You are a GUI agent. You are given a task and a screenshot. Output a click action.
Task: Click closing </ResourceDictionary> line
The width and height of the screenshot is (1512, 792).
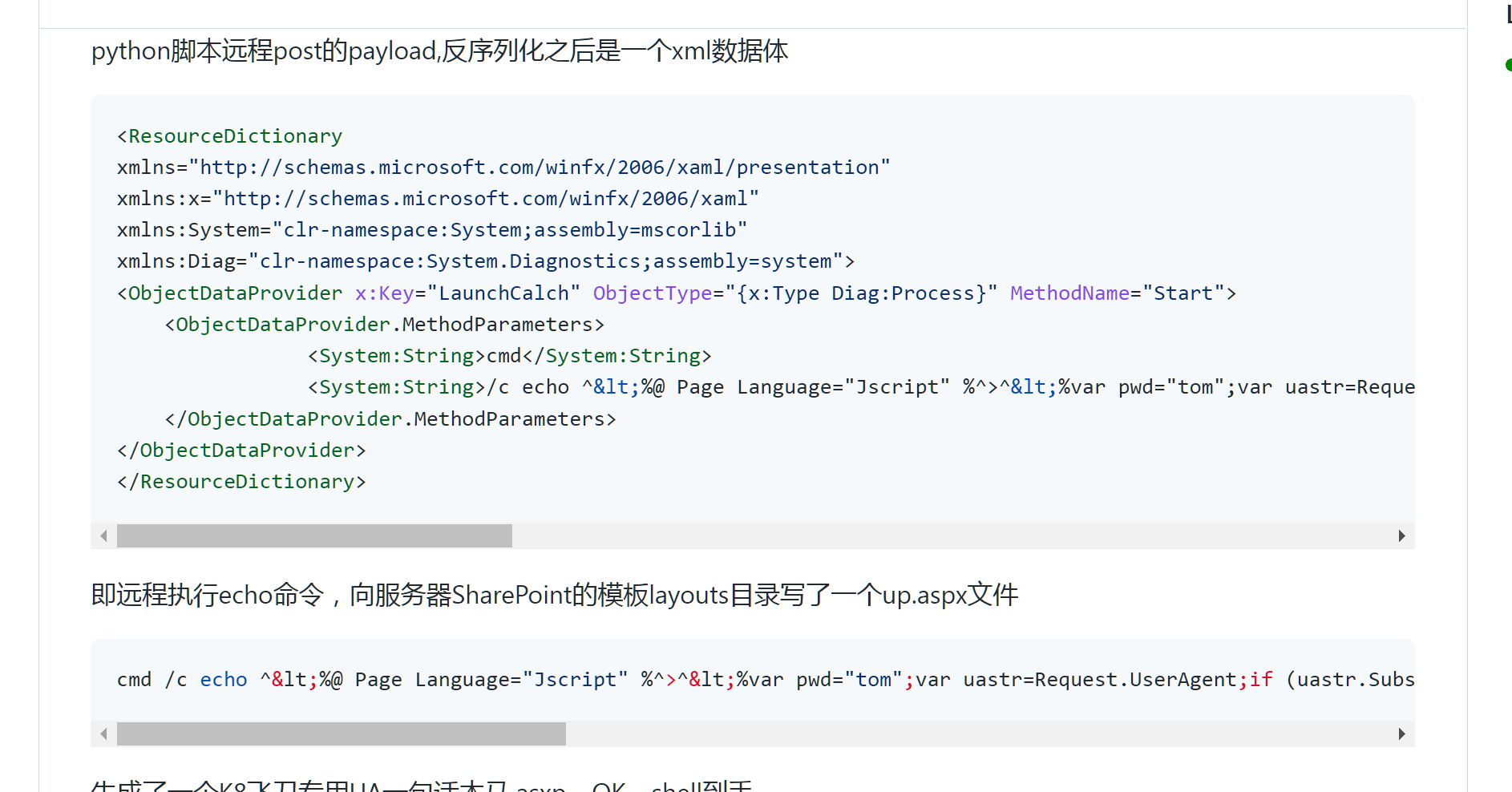tap(241, 482)
